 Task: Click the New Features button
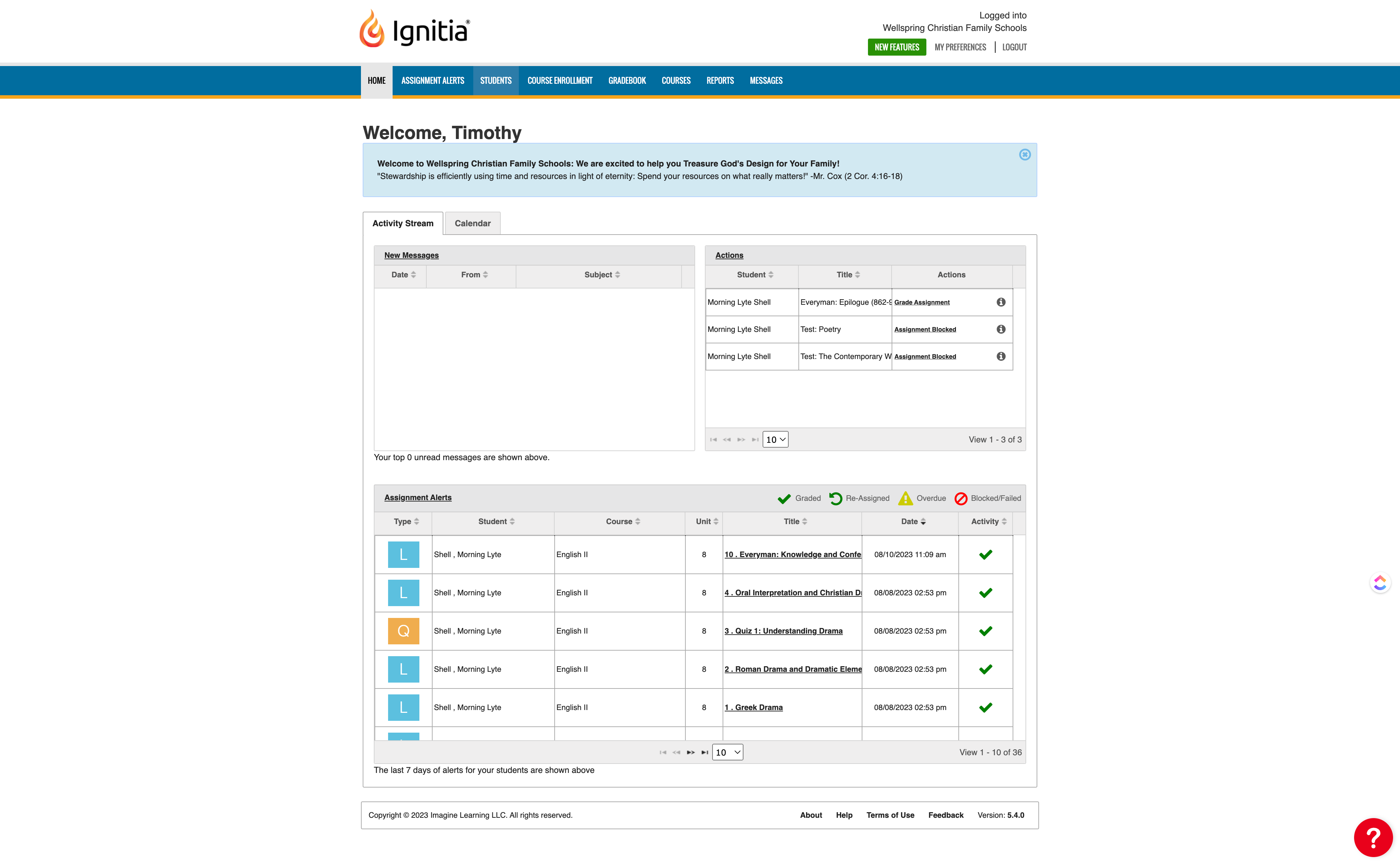[x=896, y=47]
